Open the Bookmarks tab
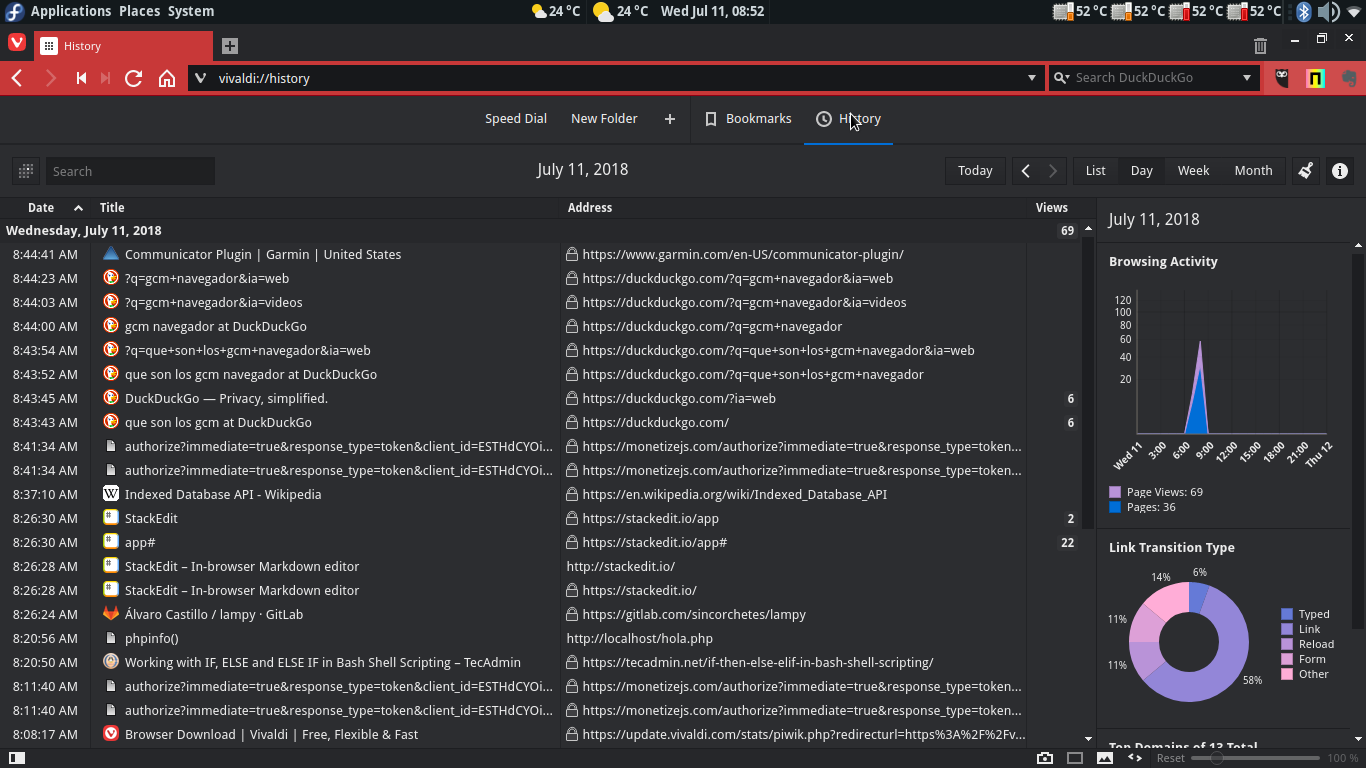 [x=747, y=119]
